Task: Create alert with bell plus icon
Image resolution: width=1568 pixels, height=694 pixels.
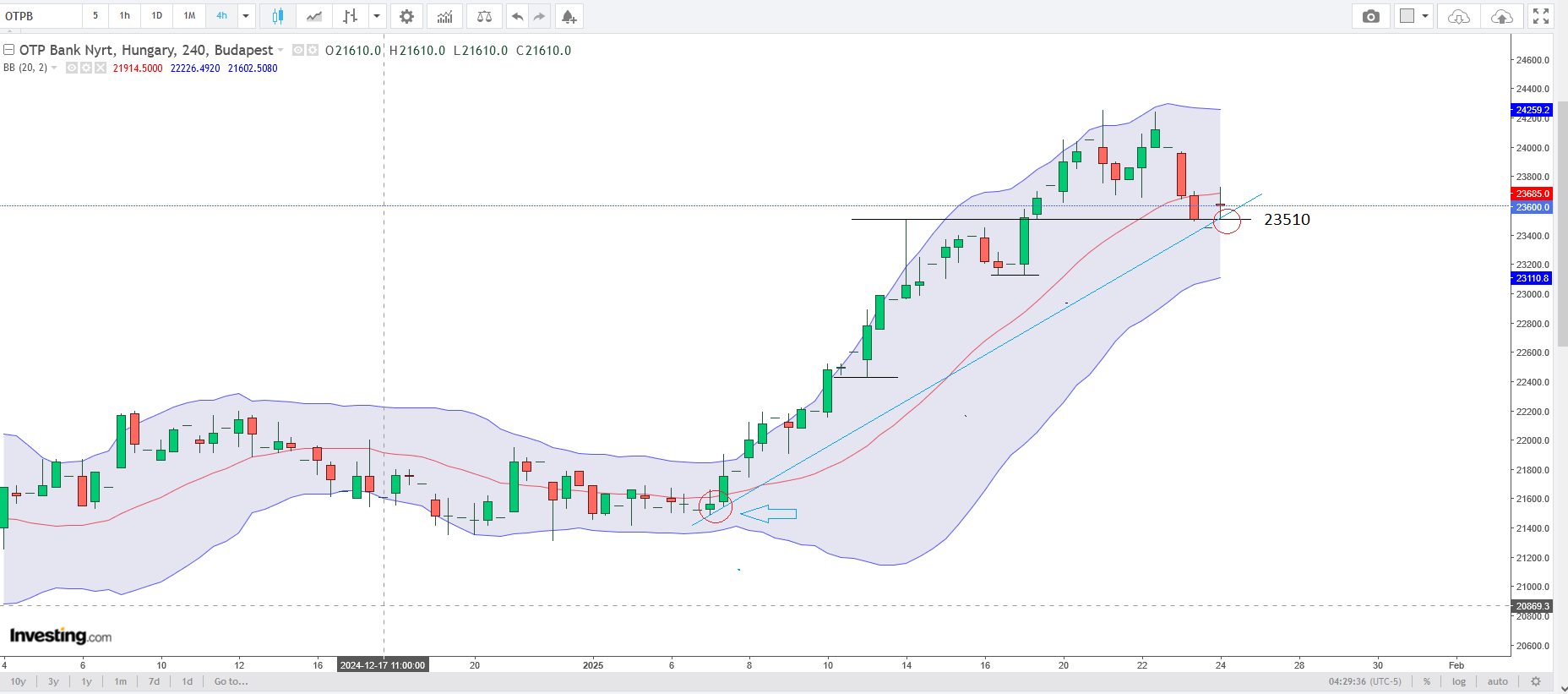Action: pyautogui.click(x=569, y=16)
